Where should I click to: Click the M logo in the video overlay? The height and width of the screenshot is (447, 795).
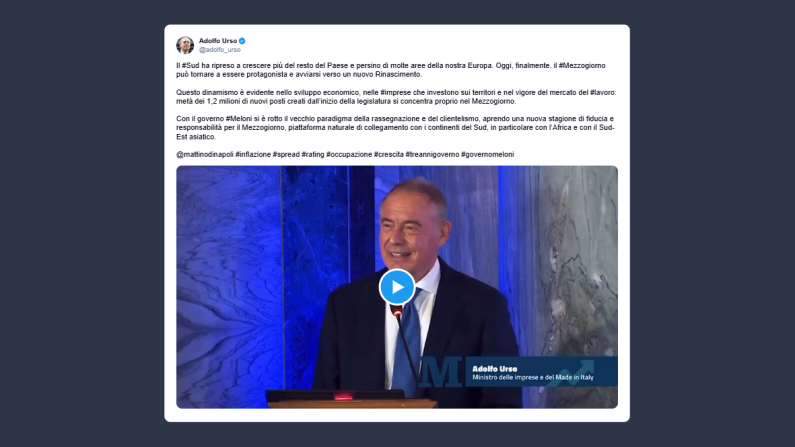441,372
